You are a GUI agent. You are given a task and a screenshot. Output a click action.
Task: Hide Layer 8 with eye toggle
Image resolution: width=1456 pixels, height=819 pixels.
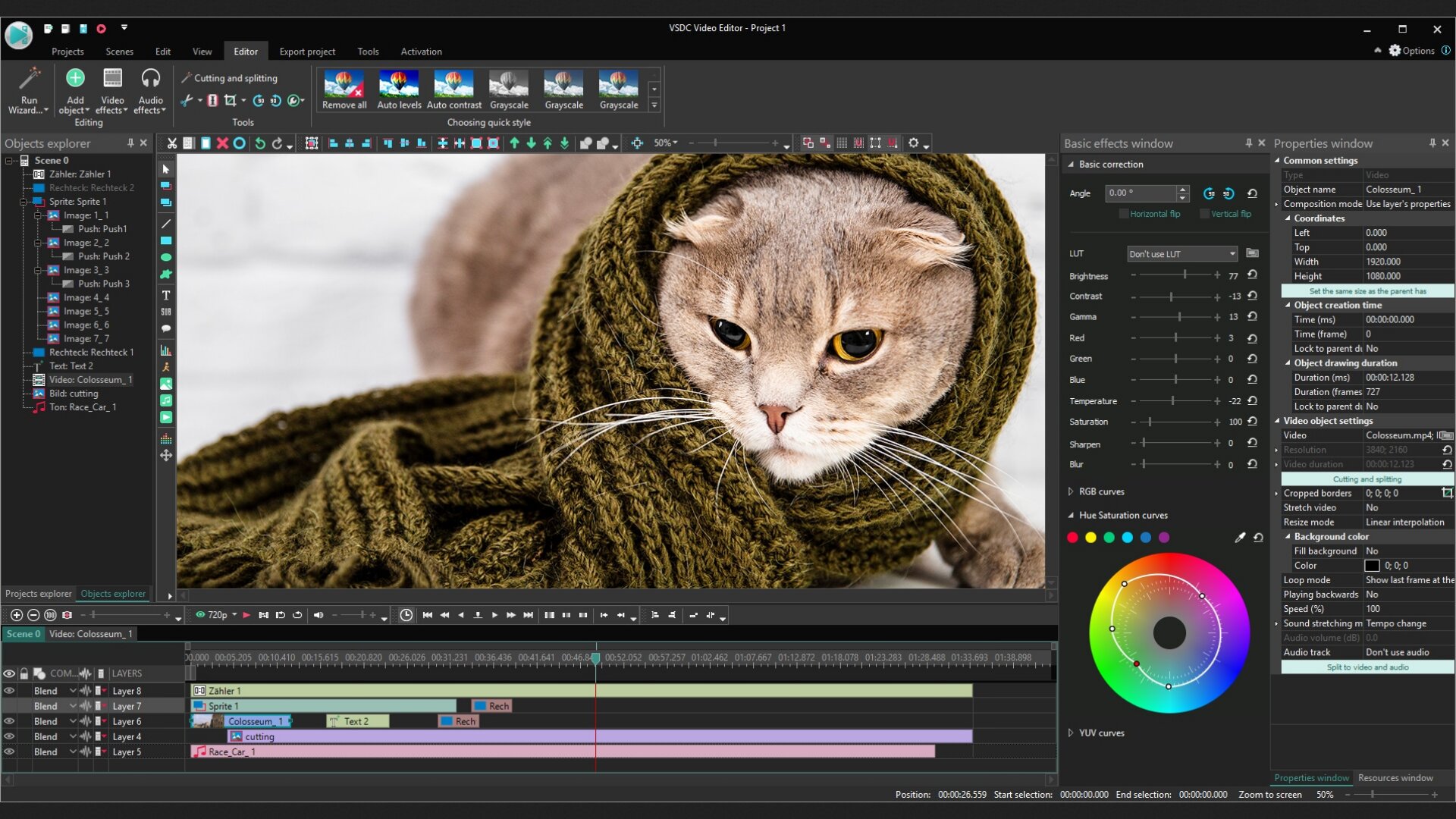[x=9, y=691]
